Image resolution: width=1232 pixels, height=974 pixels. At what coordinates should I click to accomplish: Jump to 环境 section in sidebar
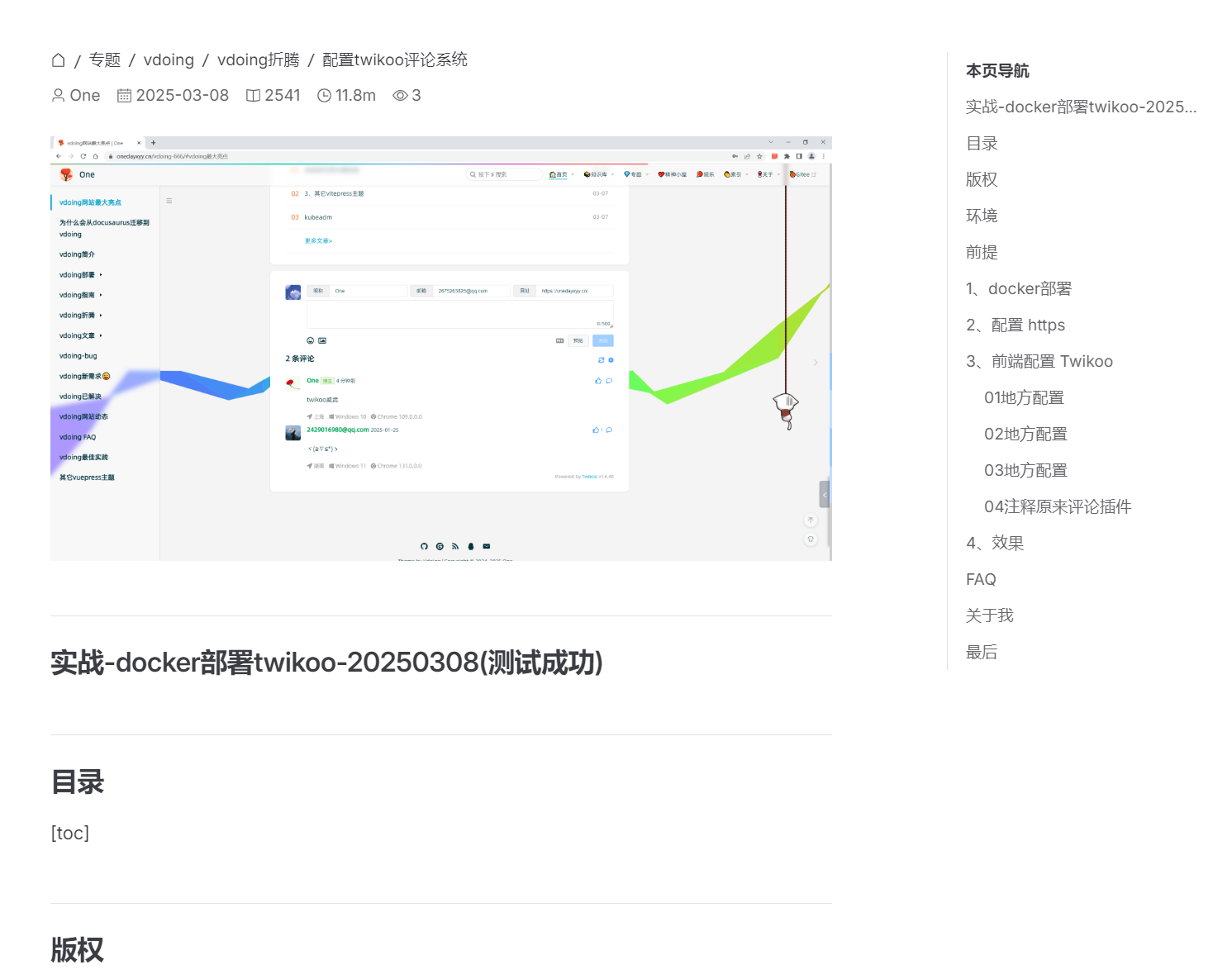(x=982, y=216)
